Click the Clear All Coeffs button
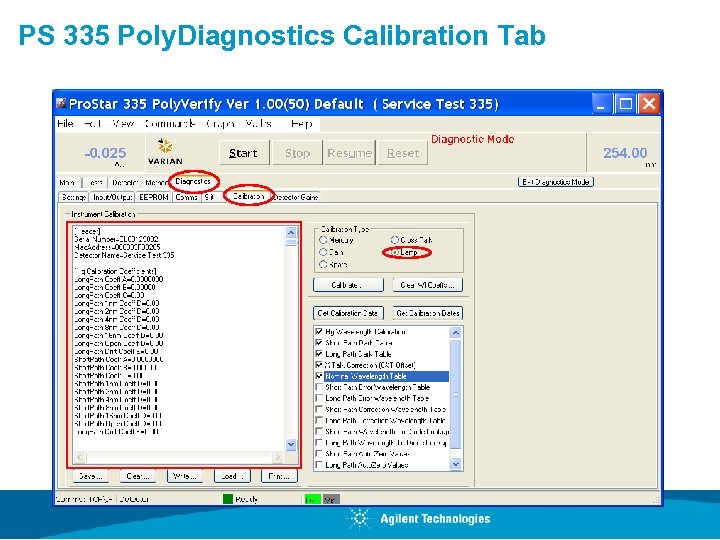The height and width of the screenshot is (540, 720). point(428,285)
